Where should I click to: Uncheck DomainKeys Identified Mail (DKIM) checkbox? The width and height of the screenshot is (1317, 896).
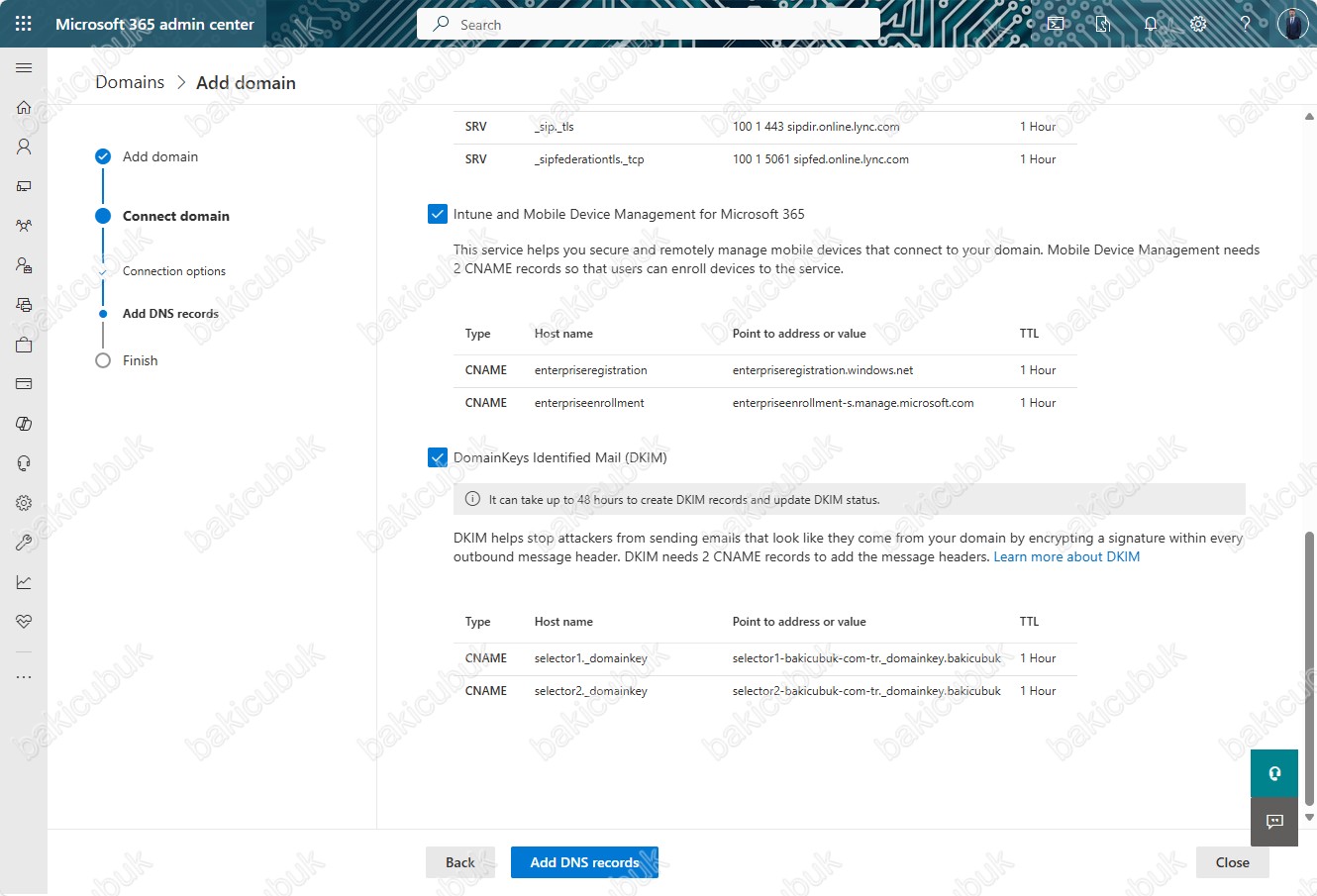[438, 457]
